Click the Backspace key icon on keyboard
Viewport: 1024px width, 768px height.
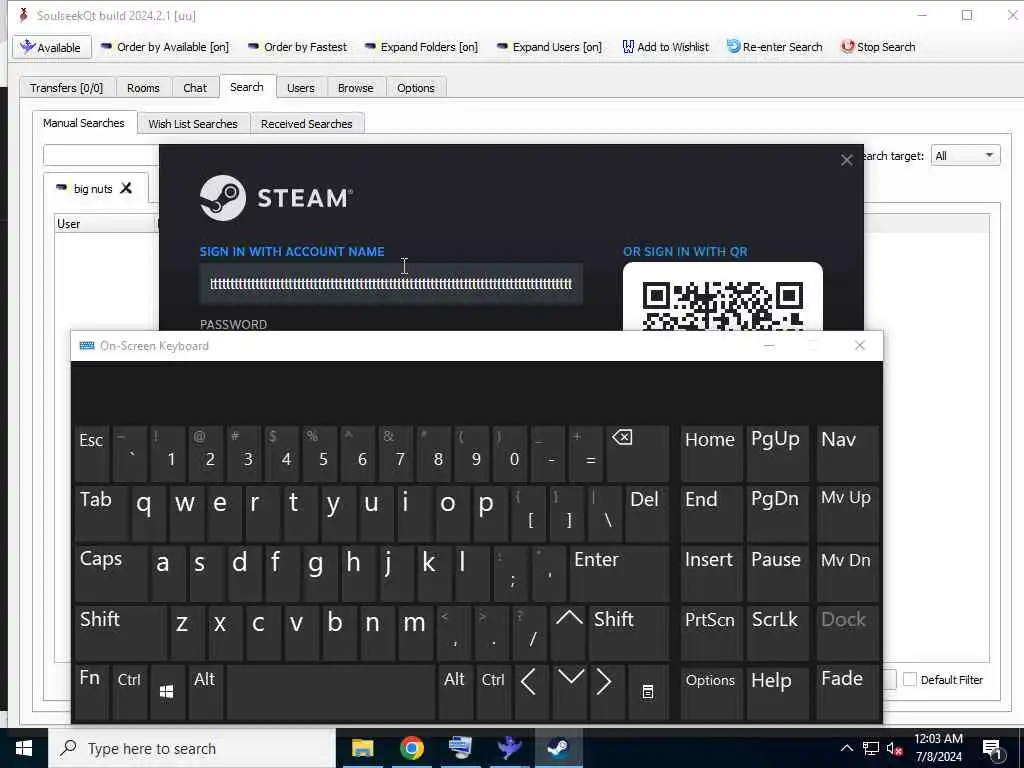[637, 453]
